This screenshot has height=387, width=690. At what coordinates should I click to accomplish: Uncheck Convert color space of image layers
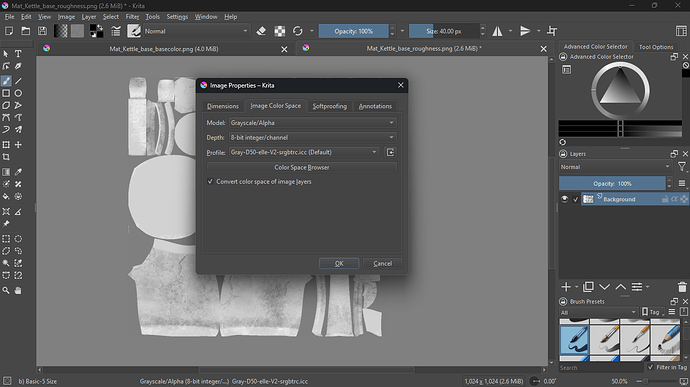(210, 181)
